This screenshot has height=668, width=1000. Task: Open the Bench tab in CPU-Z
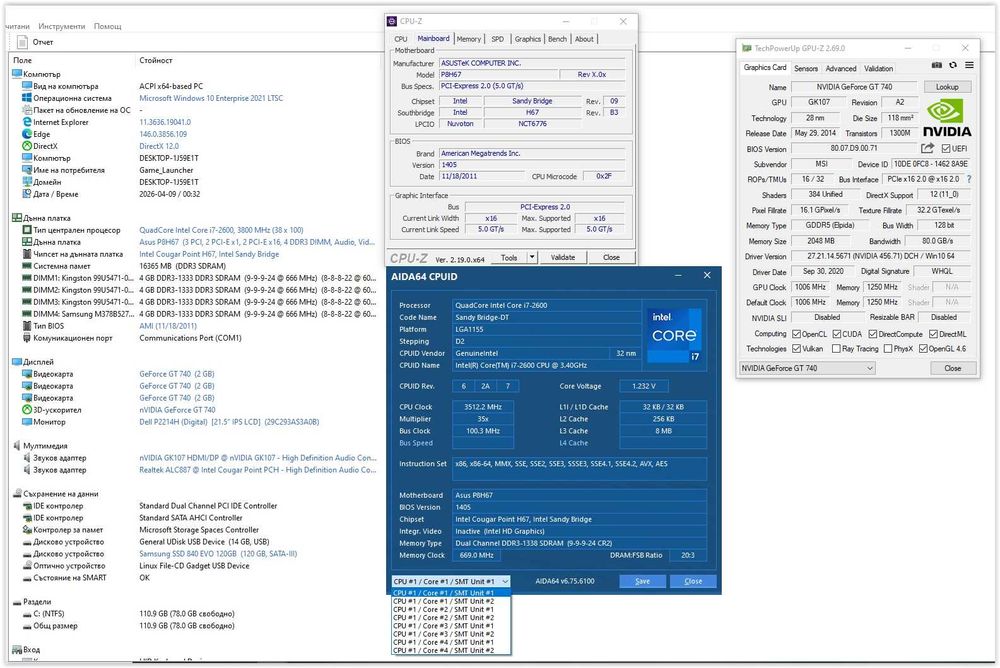pyautogui.click(x=557, y=39)
